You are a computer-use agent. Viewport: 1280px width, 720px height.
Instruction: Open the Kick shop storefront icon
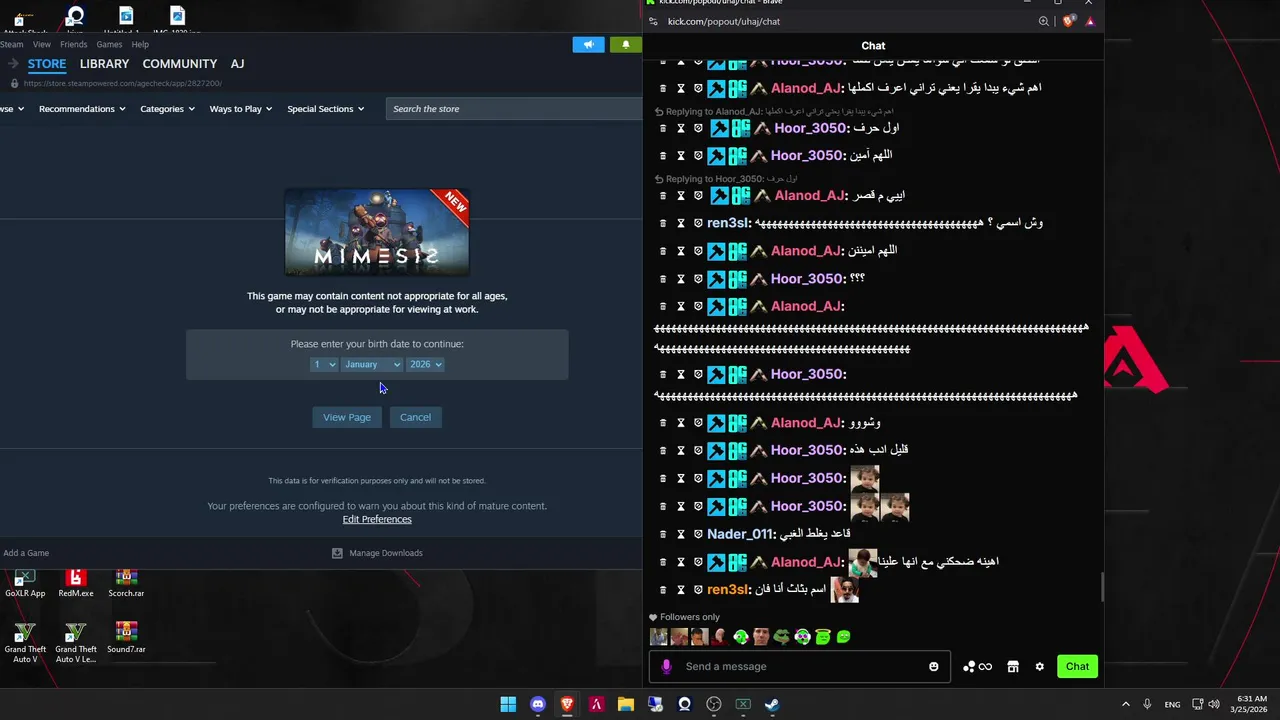pos(1012,667)
